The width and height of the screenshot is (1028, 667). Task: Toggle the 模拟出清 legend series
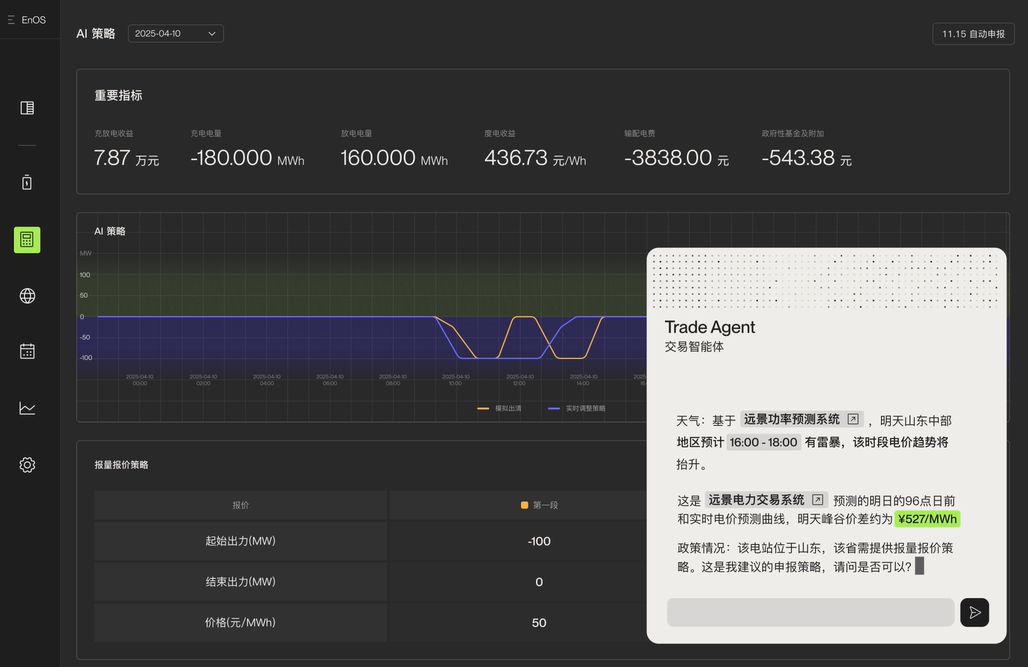500,408
